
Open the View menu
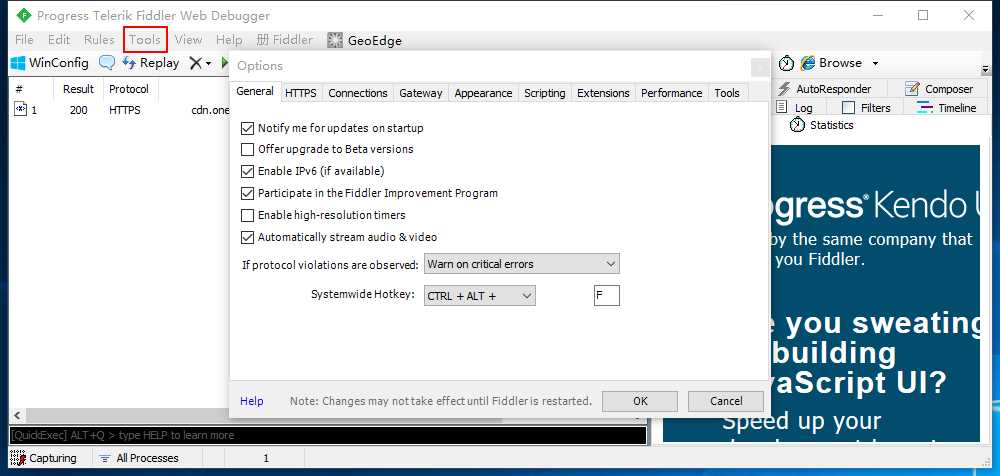tap(188, 40)
